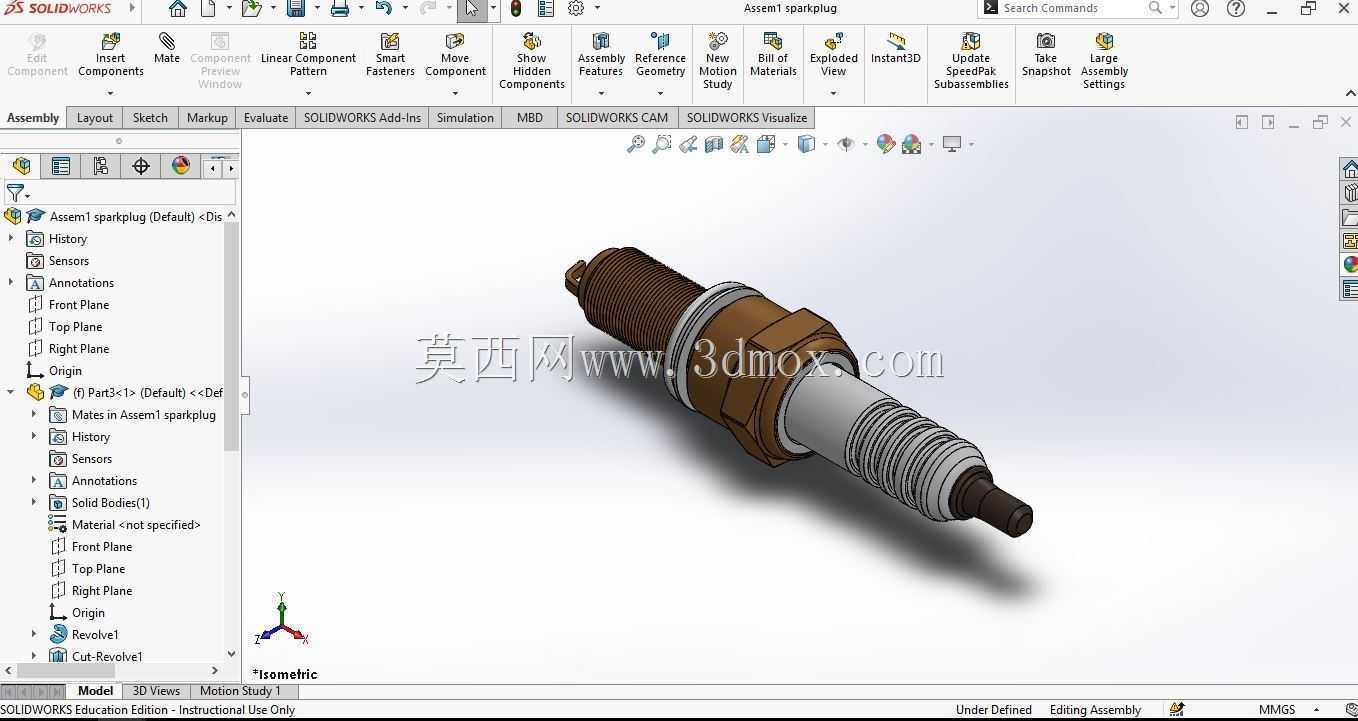Open the PropertyManager tab icon
Image resolution: width=1358 pixels, height=721 pixels.
pyautogui.click(x=61, y=166)
